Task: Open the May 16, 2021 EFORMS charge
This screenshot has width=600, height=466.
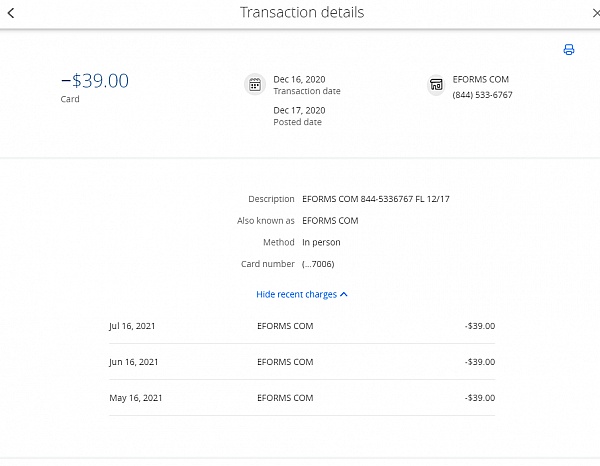Action: click(x=301, y=398)
